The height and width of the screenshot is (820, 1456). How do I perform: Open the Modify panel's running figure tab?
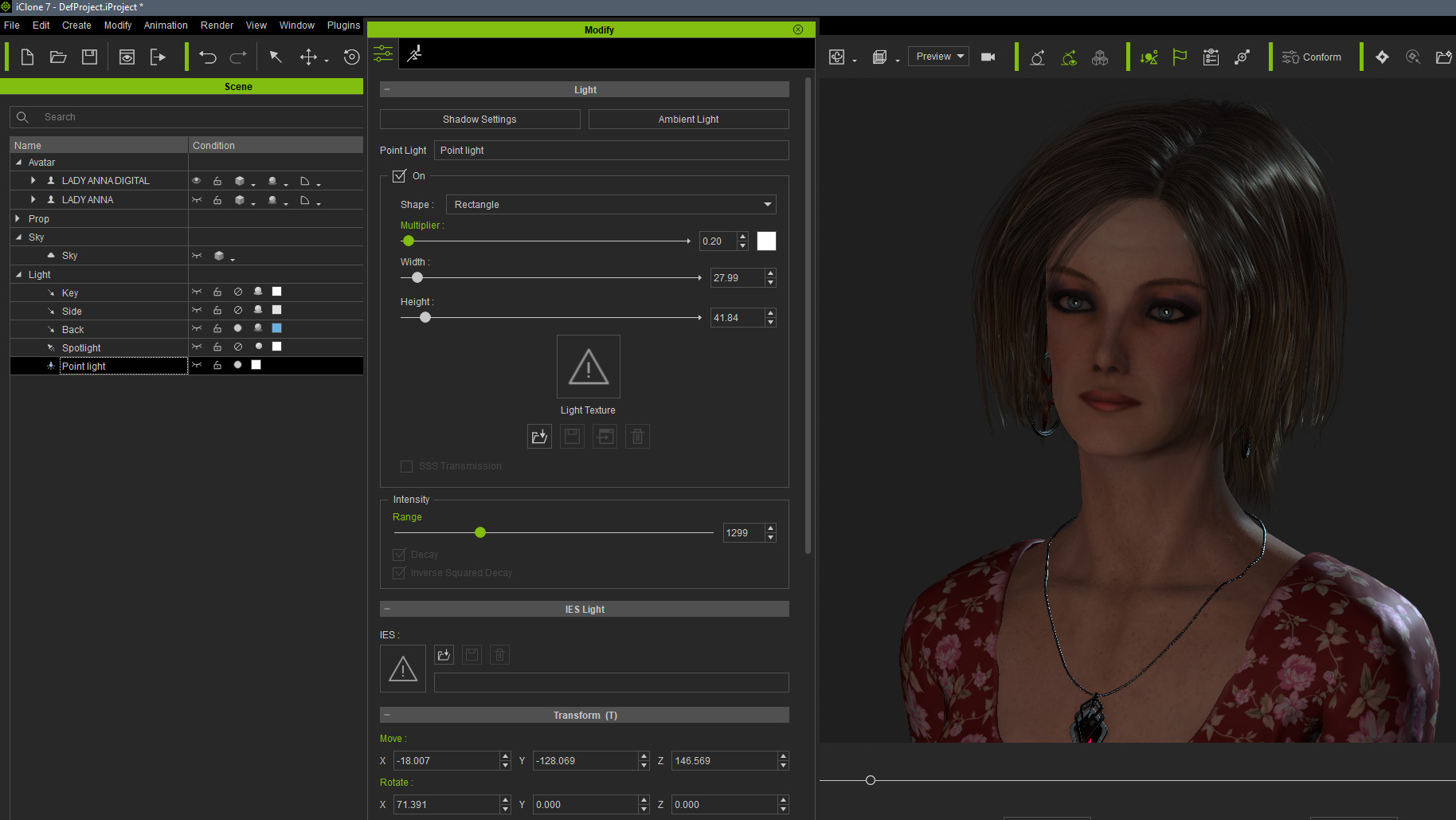coord(414,53)
